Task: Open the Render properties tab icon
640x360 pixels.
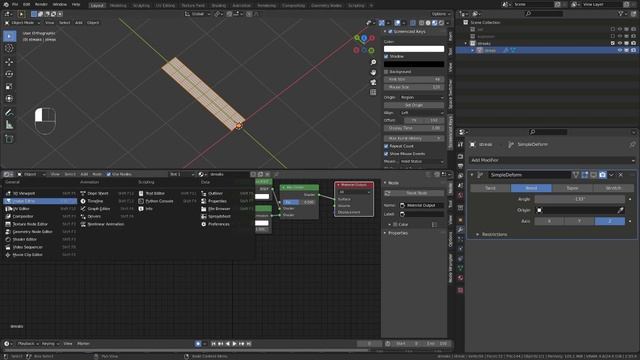Action: 460,156
